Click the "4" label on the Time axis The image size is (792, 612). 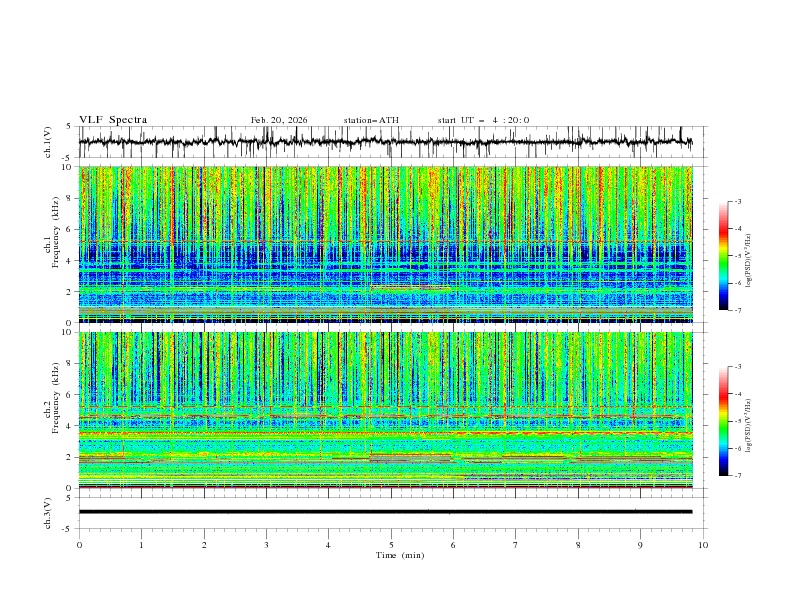click(329, 545)
